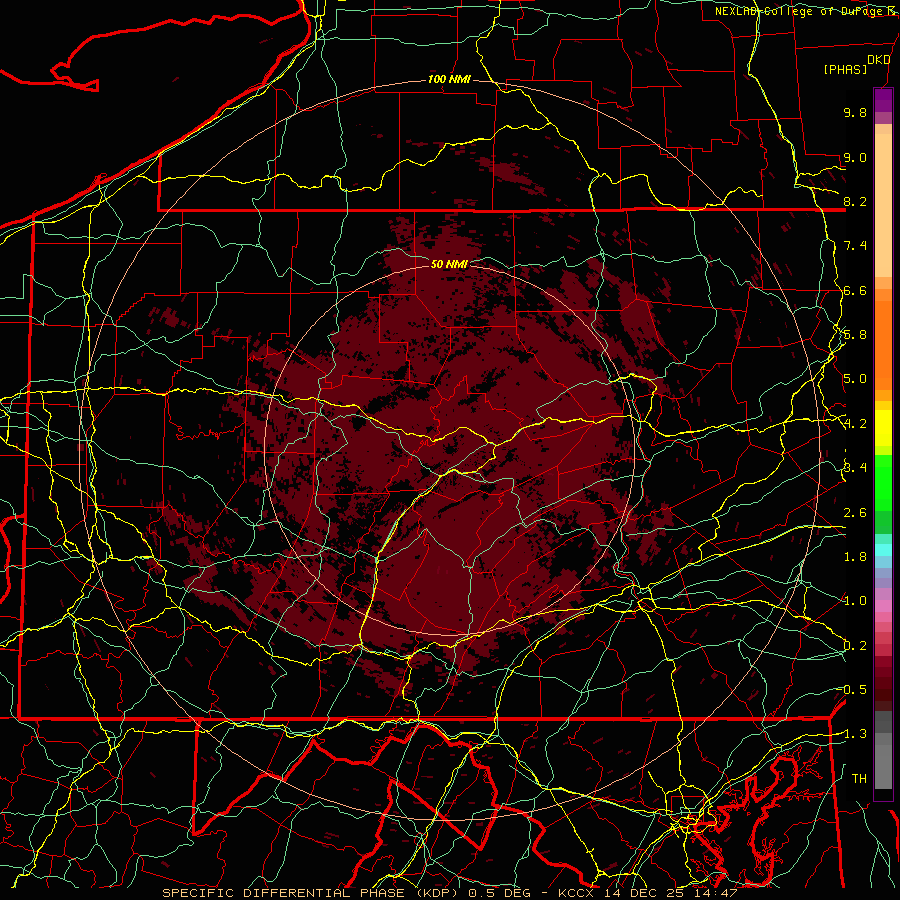This screenshot has height=900, width=900.
Task: Click the 5.8 legend value
Action: click(855, 335)
